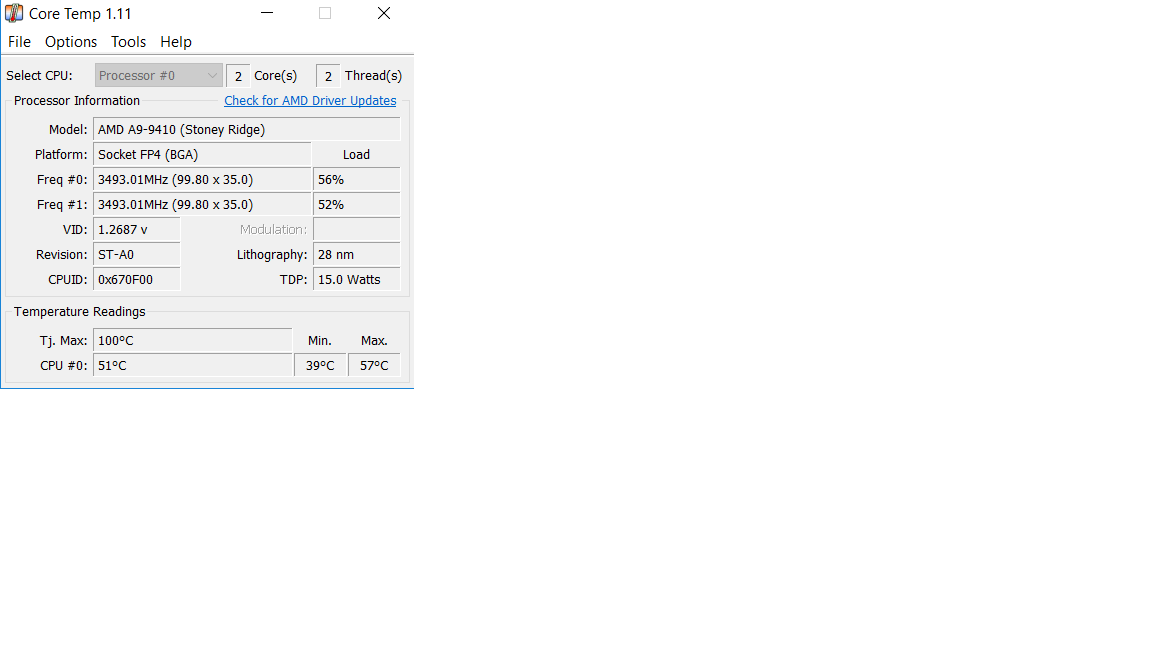Click the Lithography value 28 nm
Viewport: 1152px width, 648px height.
[356, 254]
